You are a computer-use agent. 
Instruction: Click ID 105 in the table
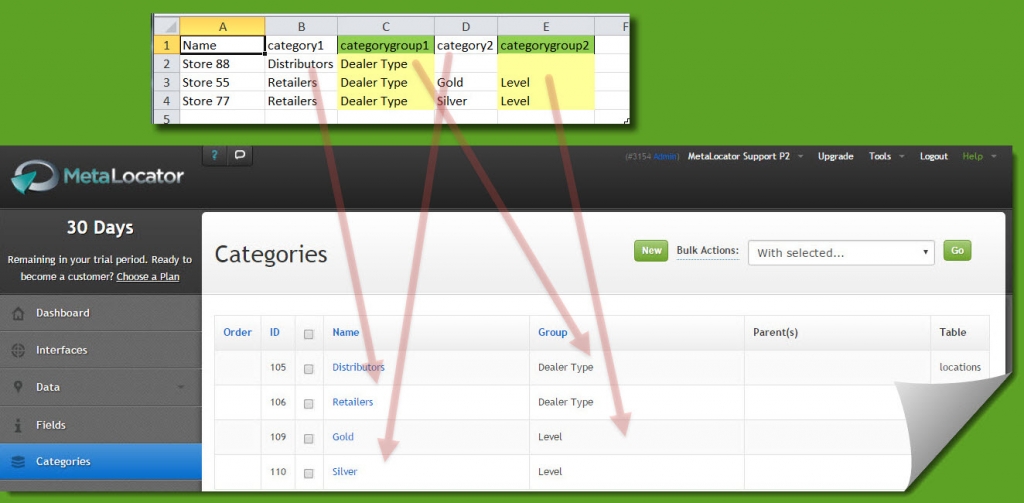point(278,367)
